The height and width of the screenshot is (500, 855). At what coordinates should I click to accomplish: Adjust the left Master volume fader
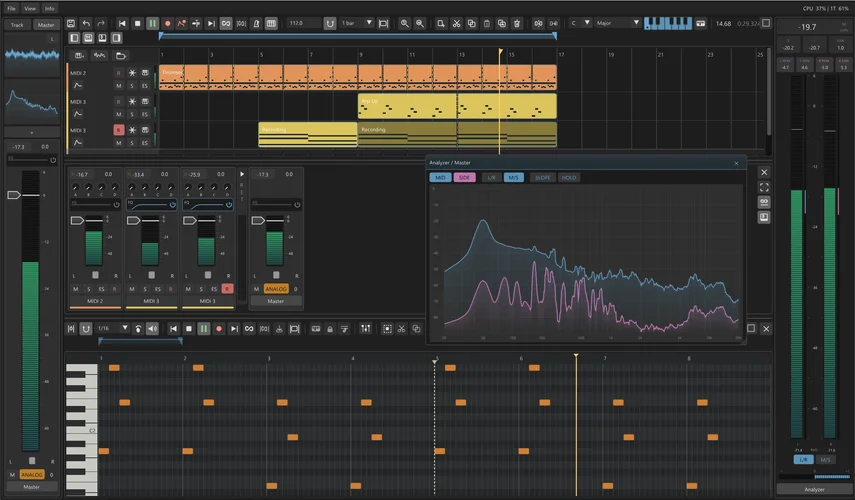coord(14,195)
